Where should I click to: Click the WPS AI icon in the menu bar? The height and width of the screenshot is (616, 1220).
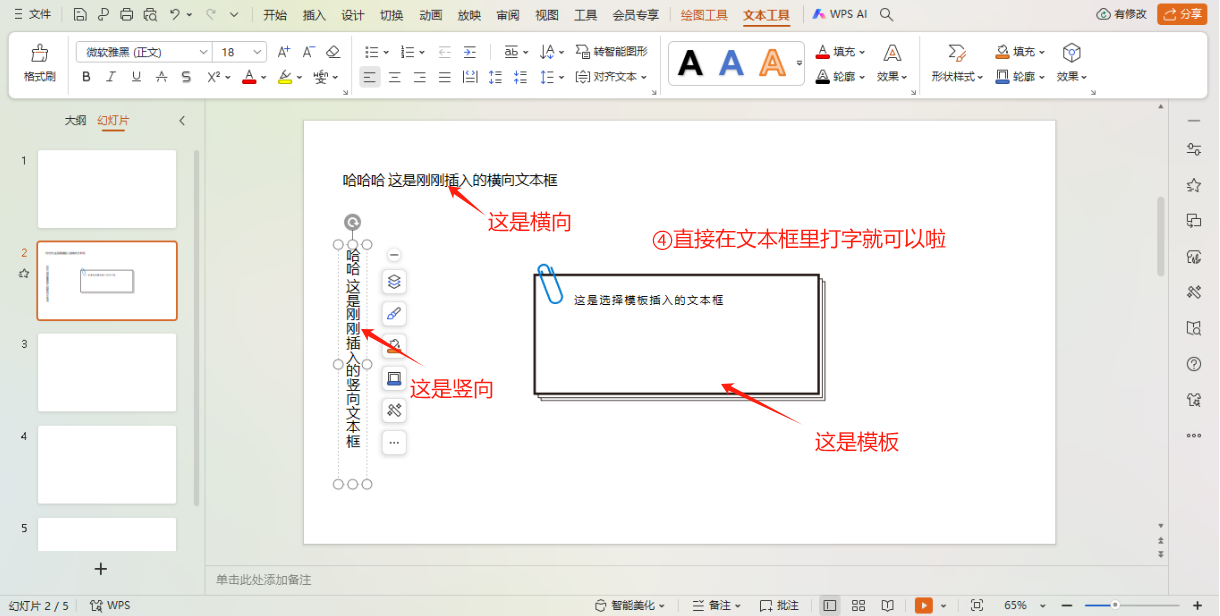(x=838, y=14)
